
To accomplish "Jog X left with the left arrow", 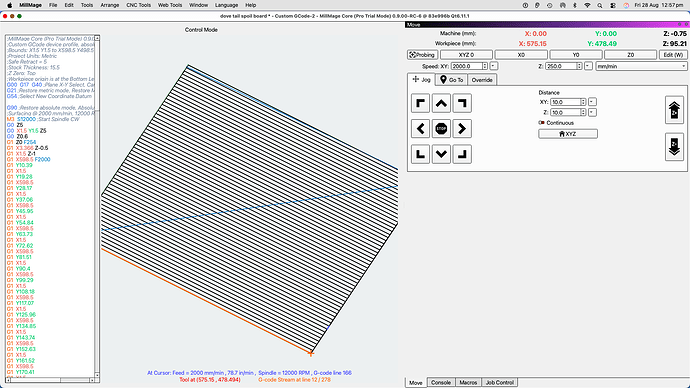I will tap(420, 128).
